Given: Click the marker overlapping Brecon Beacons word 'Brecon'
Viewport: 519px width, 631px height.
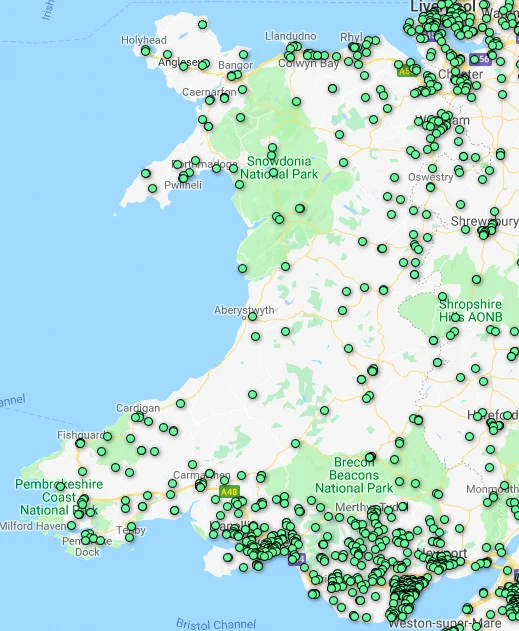Looking at the screenshot, I should [370, 457].
